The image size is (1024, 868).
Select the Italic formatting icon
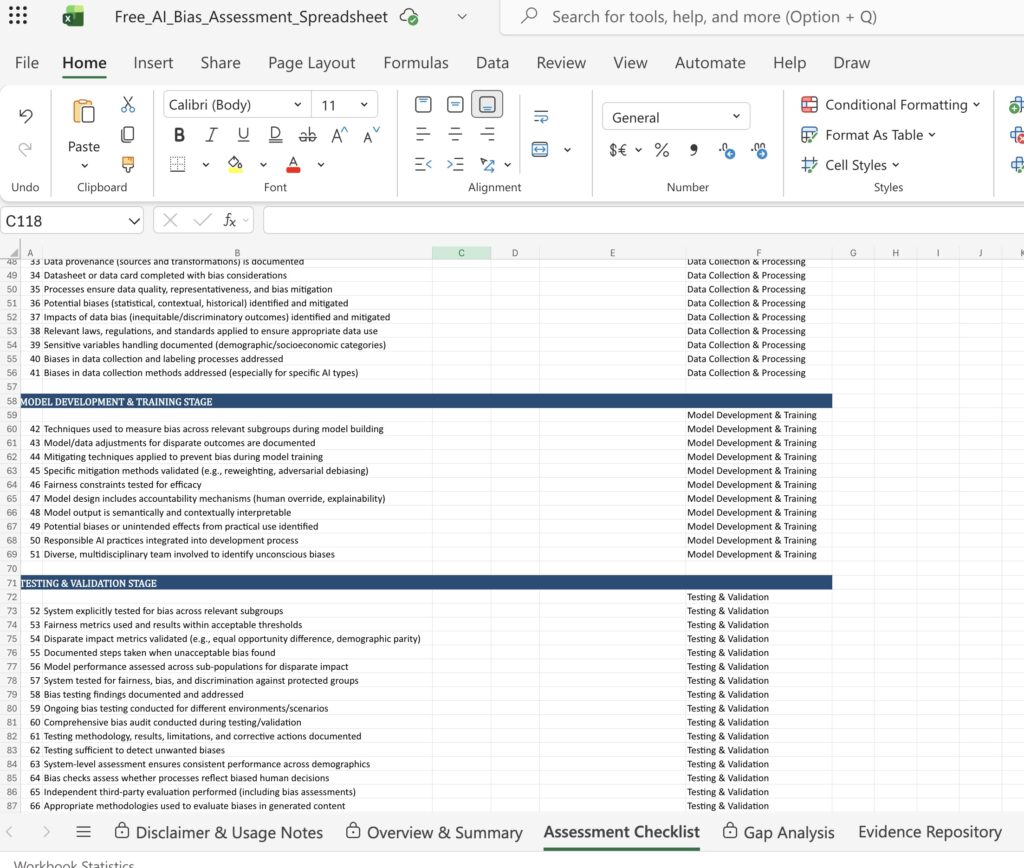point(211,134)
